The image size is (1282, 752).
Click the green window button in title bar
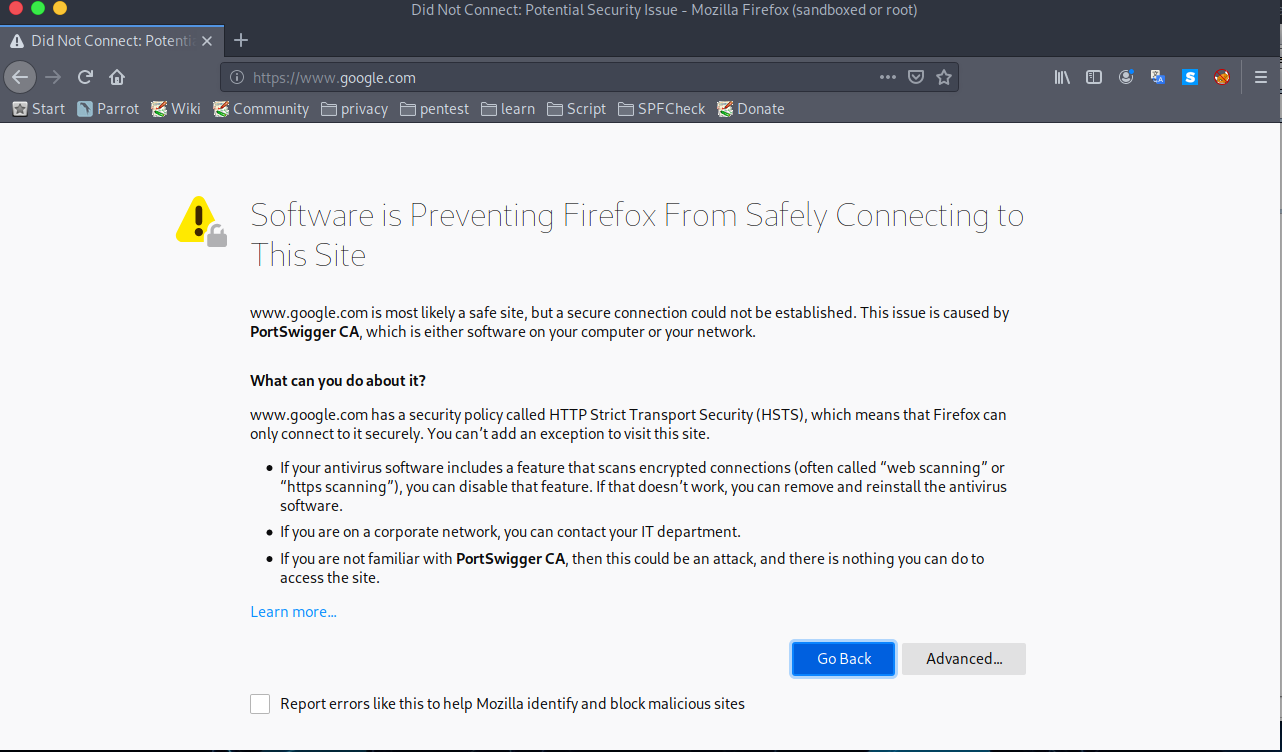38,8
